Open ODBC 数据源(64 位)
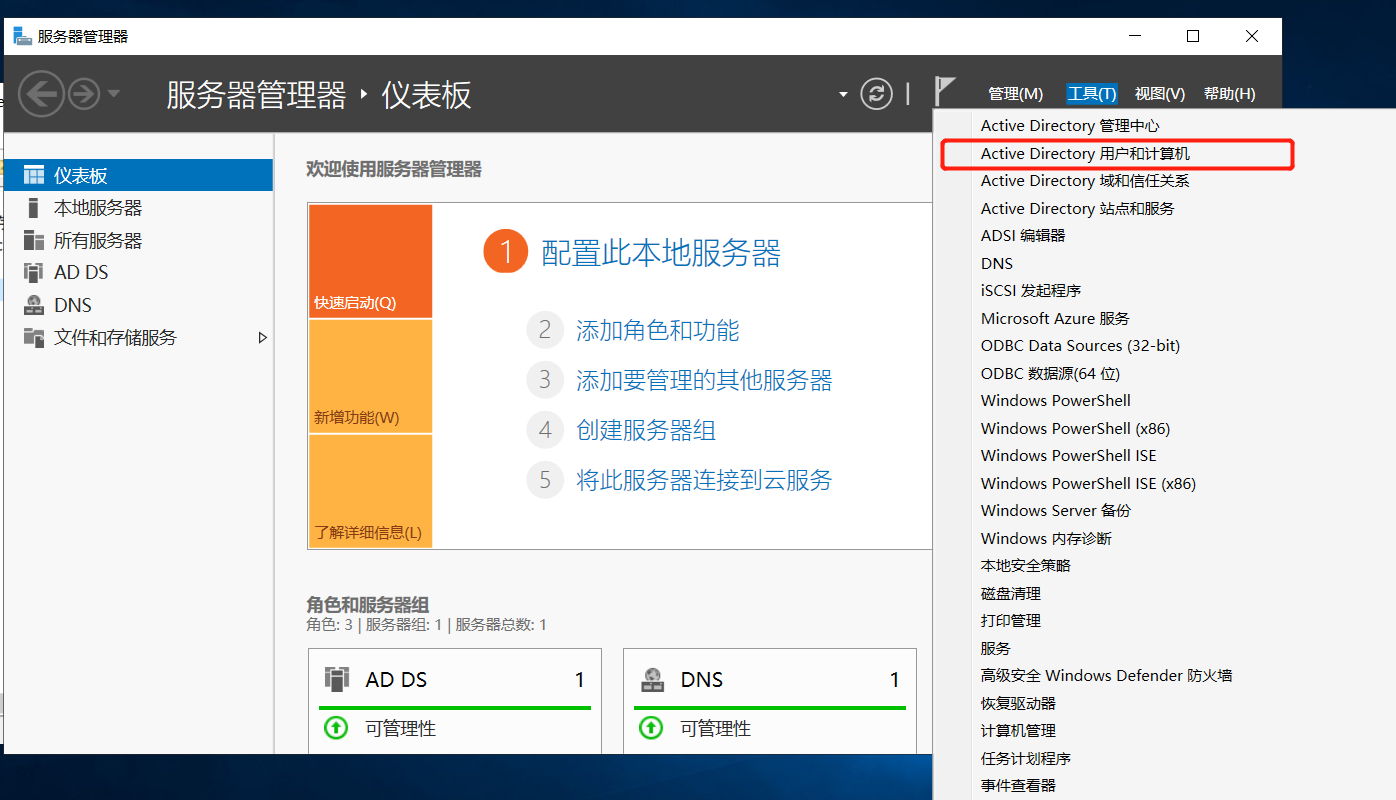The width and height of the screenshot is (1396, 800). pyautogui.click(x=1050, y=374)
